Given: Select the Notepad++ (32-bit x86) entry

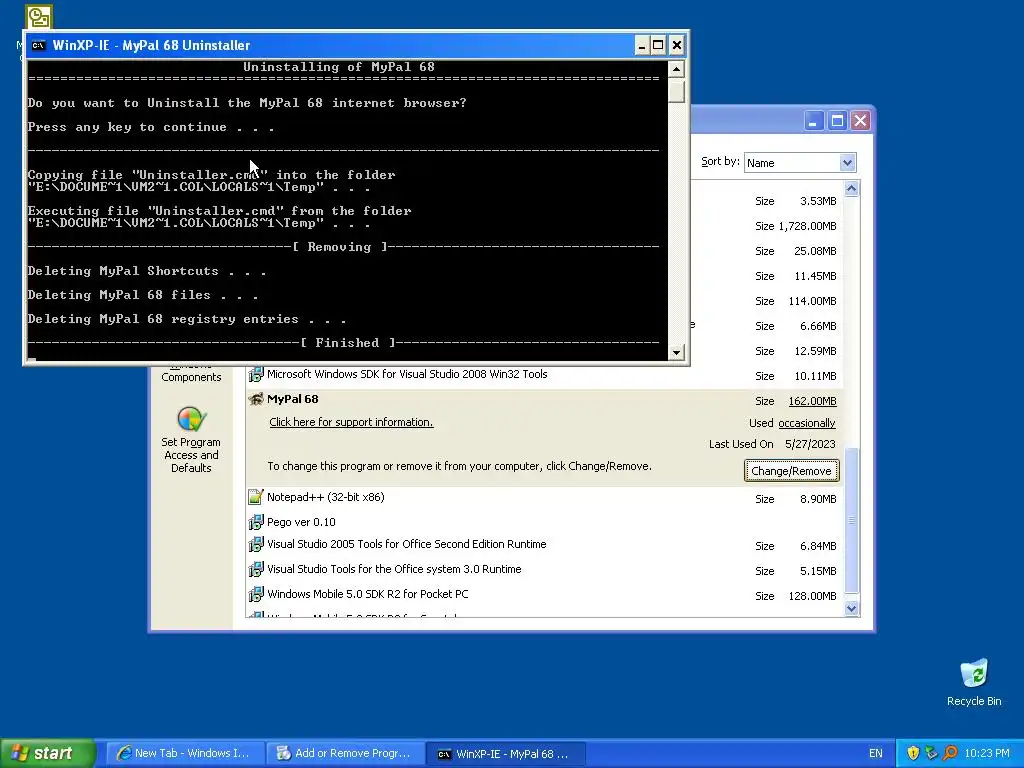Looking at the screenshot, I should (x=325, y=497).
